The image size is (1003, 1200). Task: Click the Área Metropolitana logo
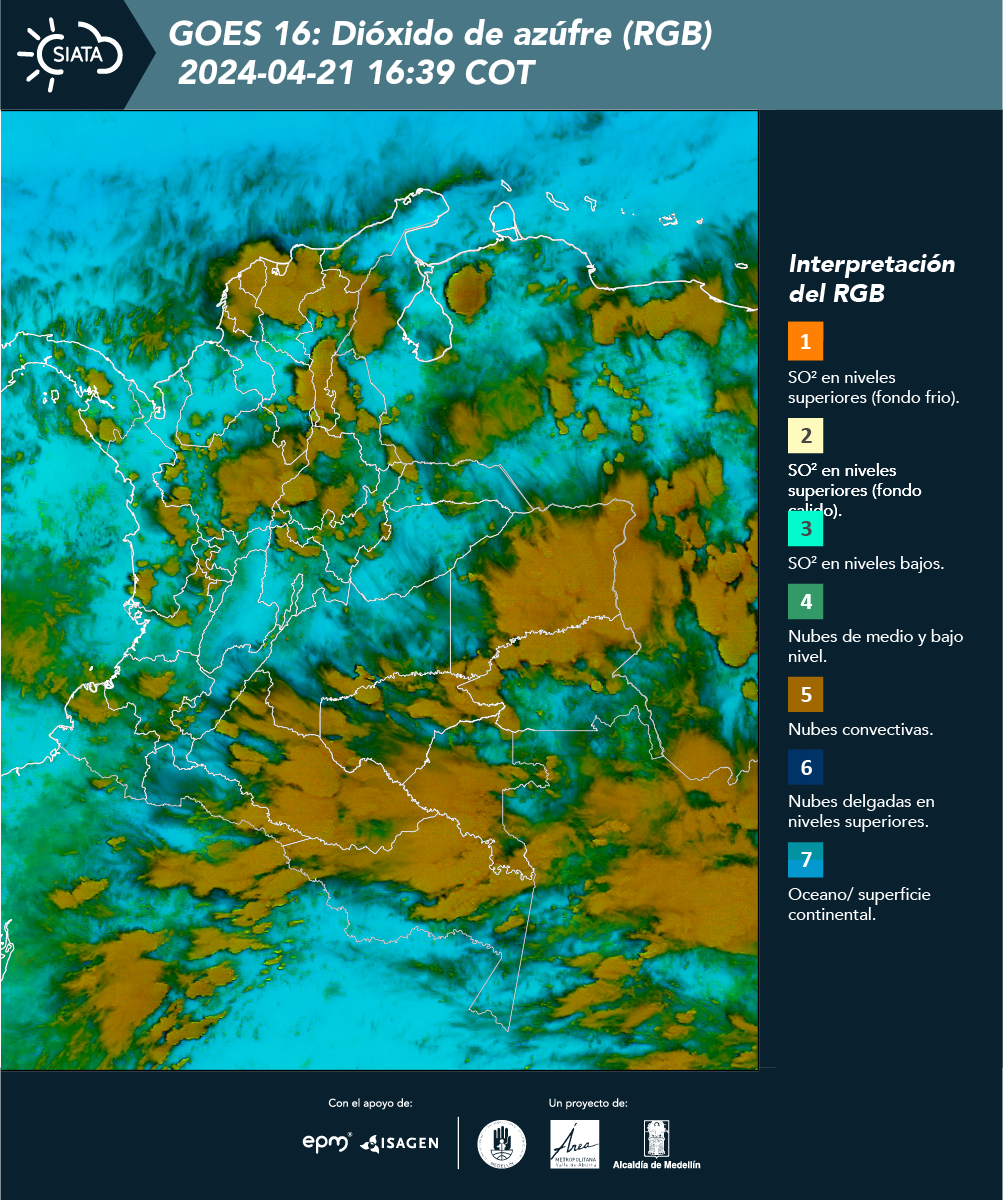coord(575,1144)
